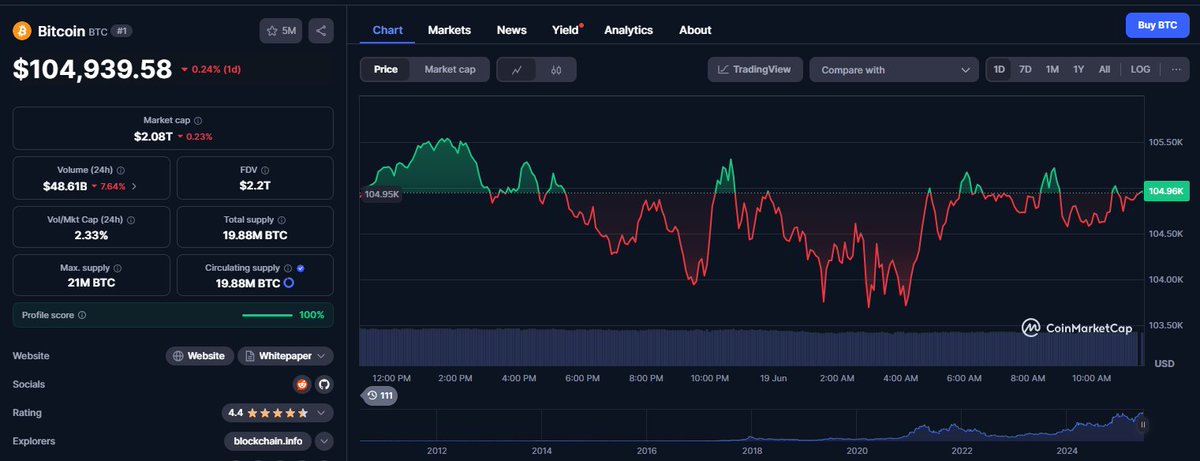Viewport: 1200px width, 461px height.
Task: Select 1D time range
Action: click(998, 70)
